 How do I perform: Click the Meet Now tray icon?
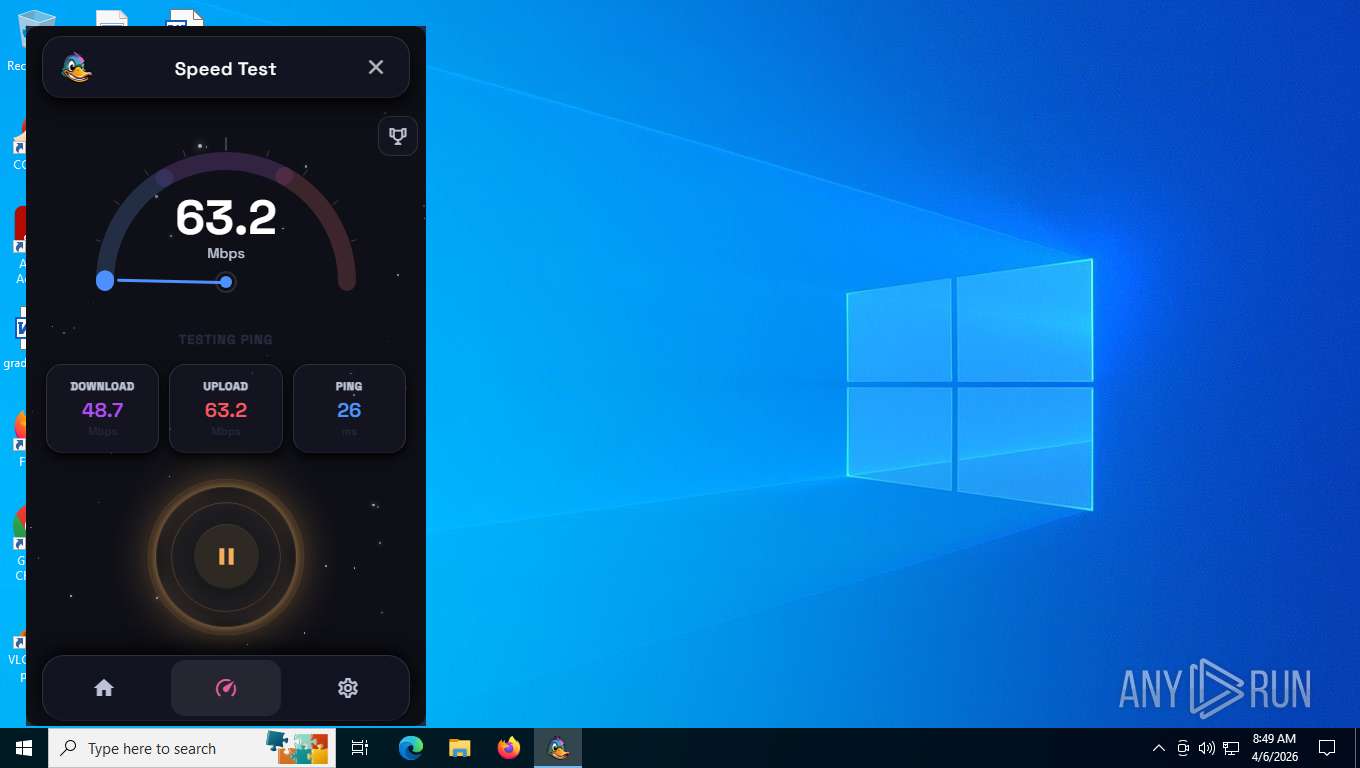click(x=1183, y=748)
